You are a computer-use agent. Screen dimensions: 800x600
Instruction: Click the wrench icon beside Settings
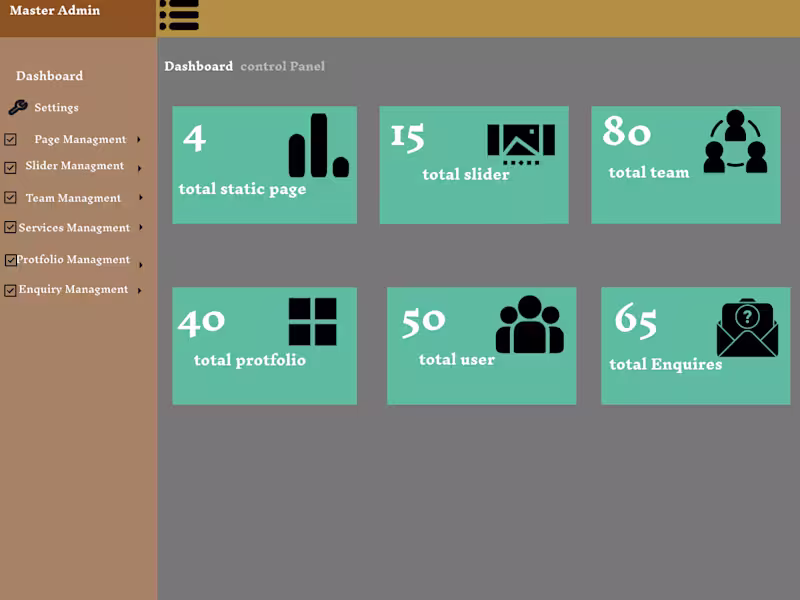click(18, 107)
